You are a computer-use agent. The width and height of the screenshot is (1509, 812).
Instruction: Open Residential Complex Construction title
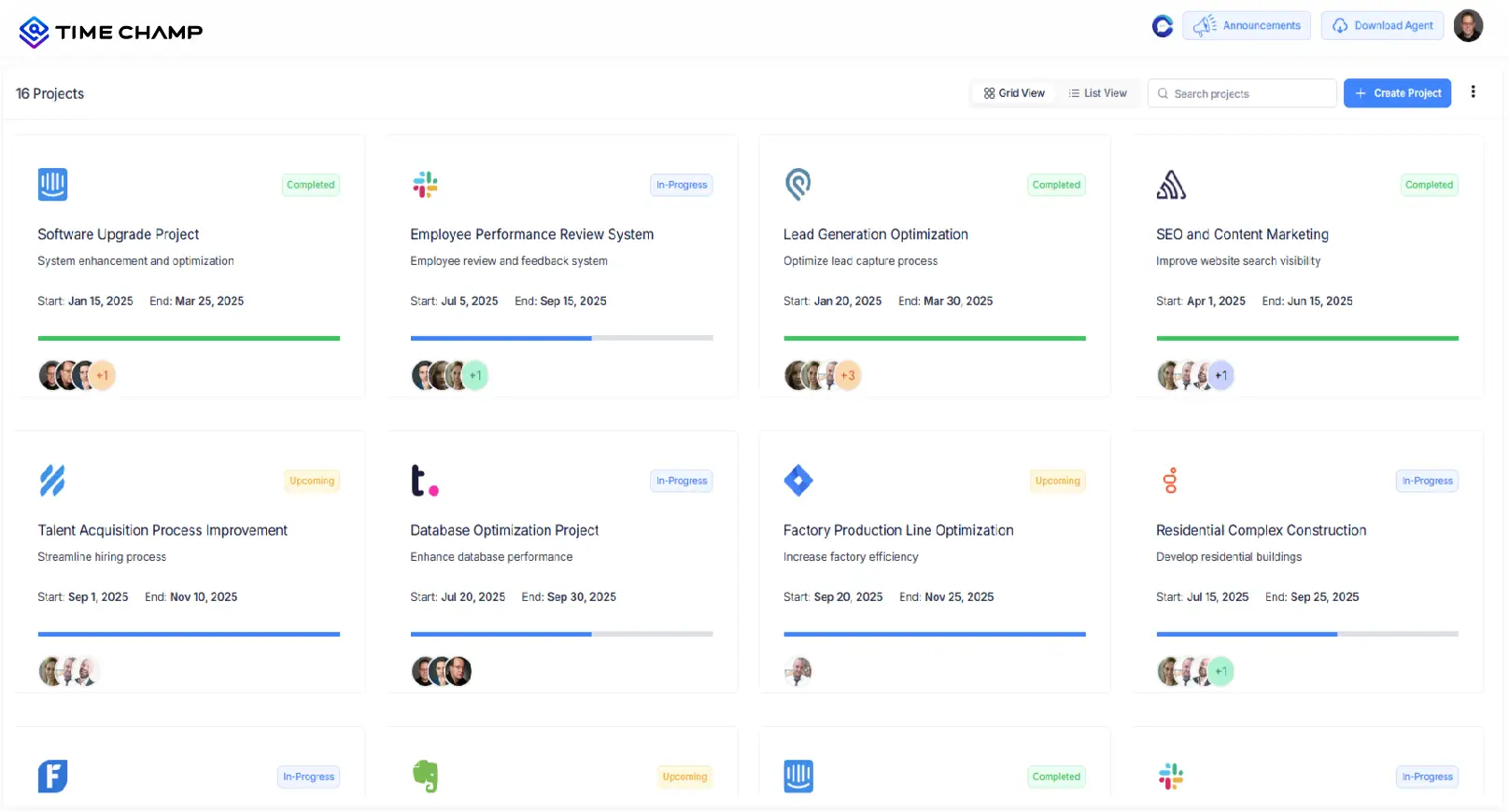point(1262,530)
